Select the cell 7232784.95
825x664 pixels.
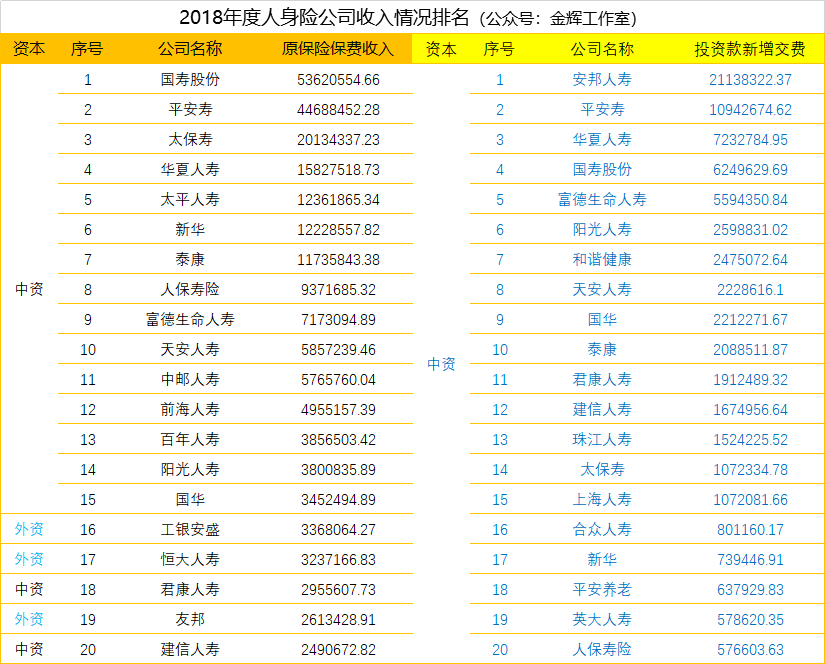(750, 139)
